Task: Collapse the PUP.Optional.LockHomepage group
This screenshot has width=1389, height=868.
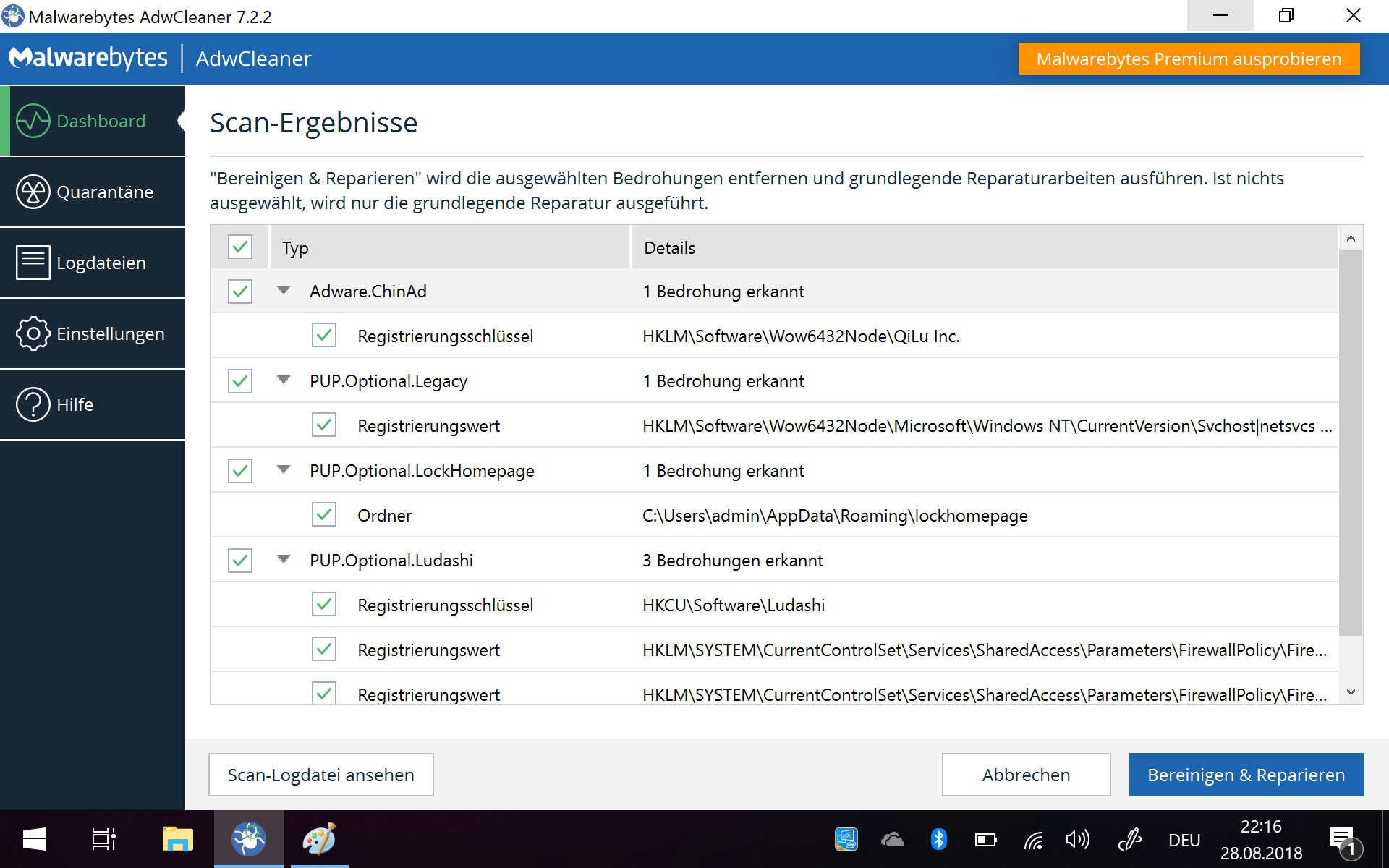Action: pos(284,469)
